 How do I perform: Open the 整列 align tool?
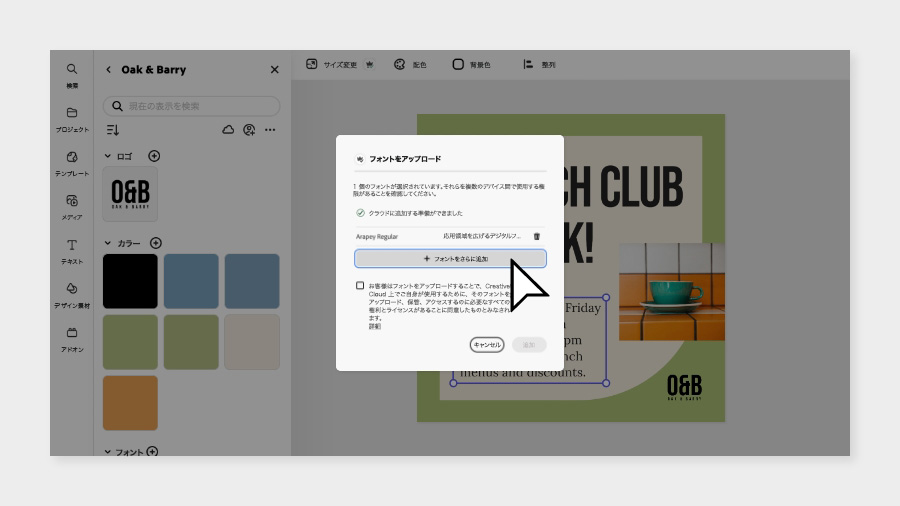pos(539,64)
